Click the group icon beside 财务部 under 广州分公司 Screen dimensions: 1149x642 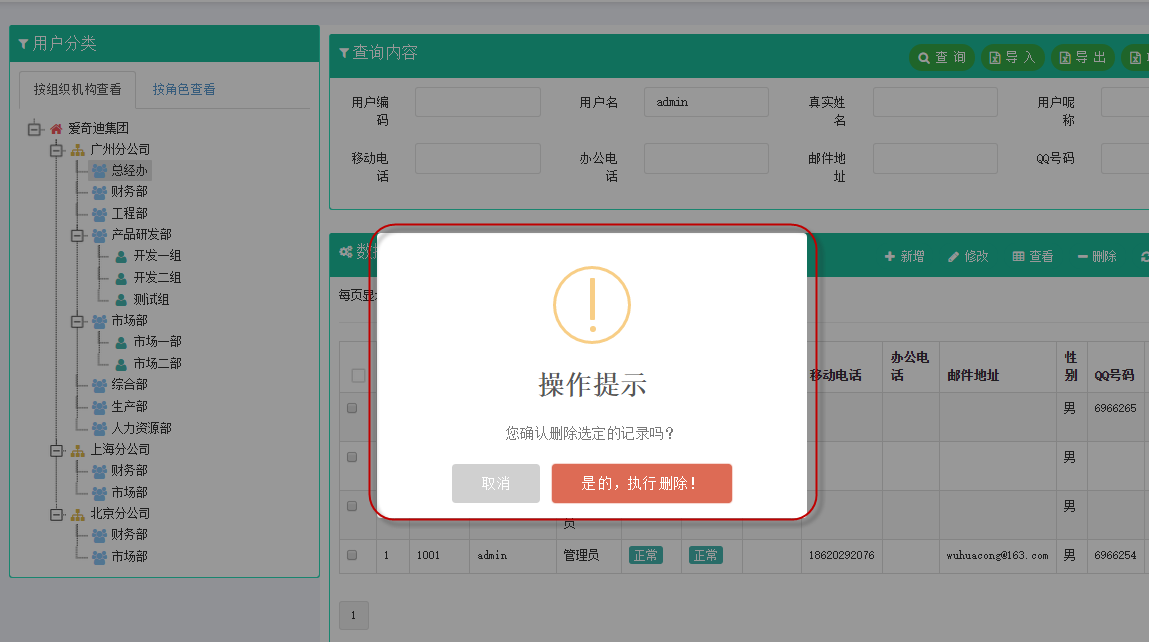99,192
